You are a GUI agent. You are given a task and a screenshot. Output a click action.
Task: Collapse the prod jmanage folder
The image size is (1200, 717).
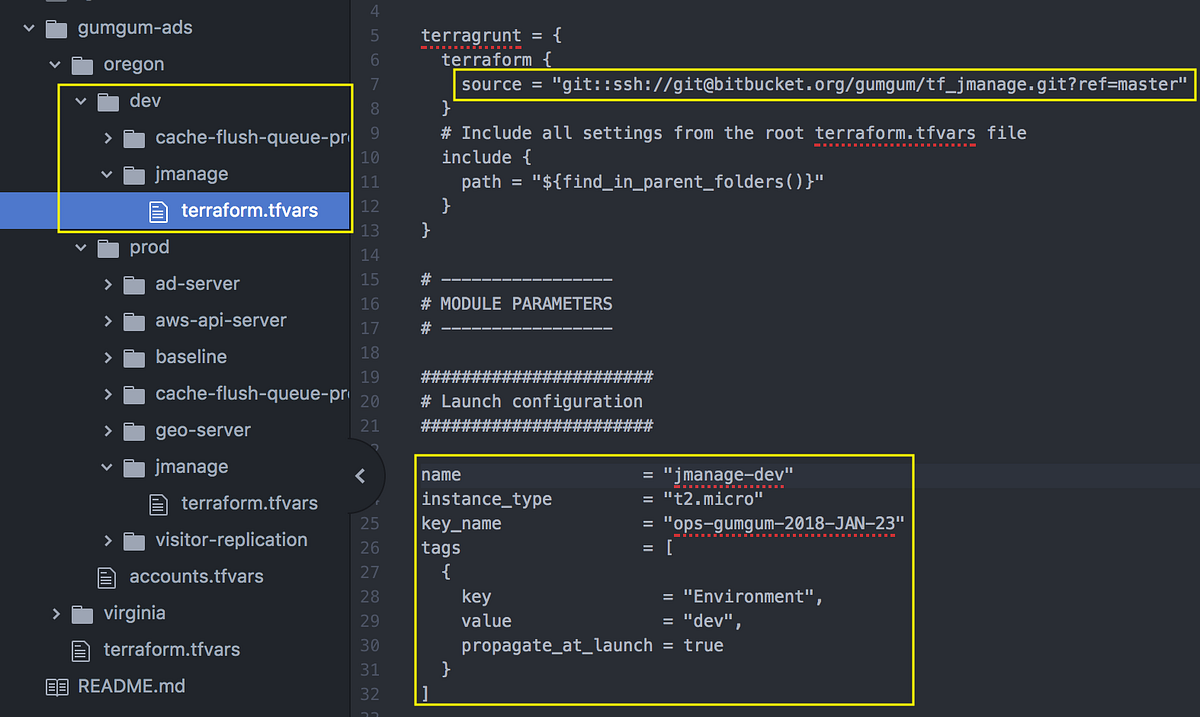106,466
